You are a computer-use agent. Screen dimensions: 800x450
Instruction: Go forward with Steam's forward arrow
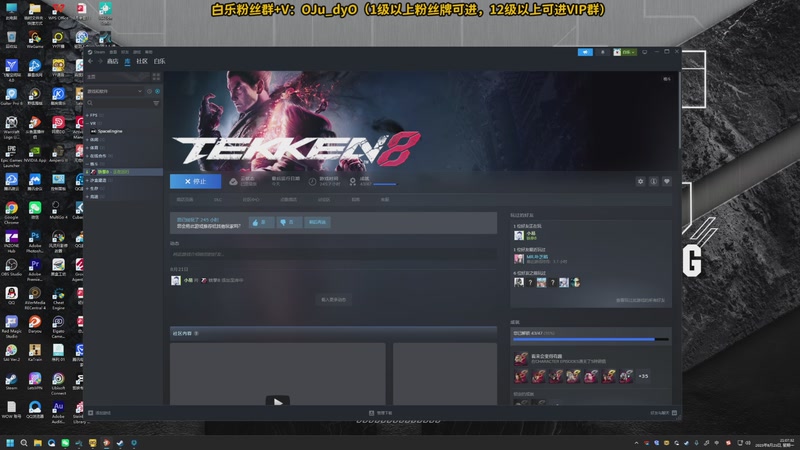click(99, 61)
